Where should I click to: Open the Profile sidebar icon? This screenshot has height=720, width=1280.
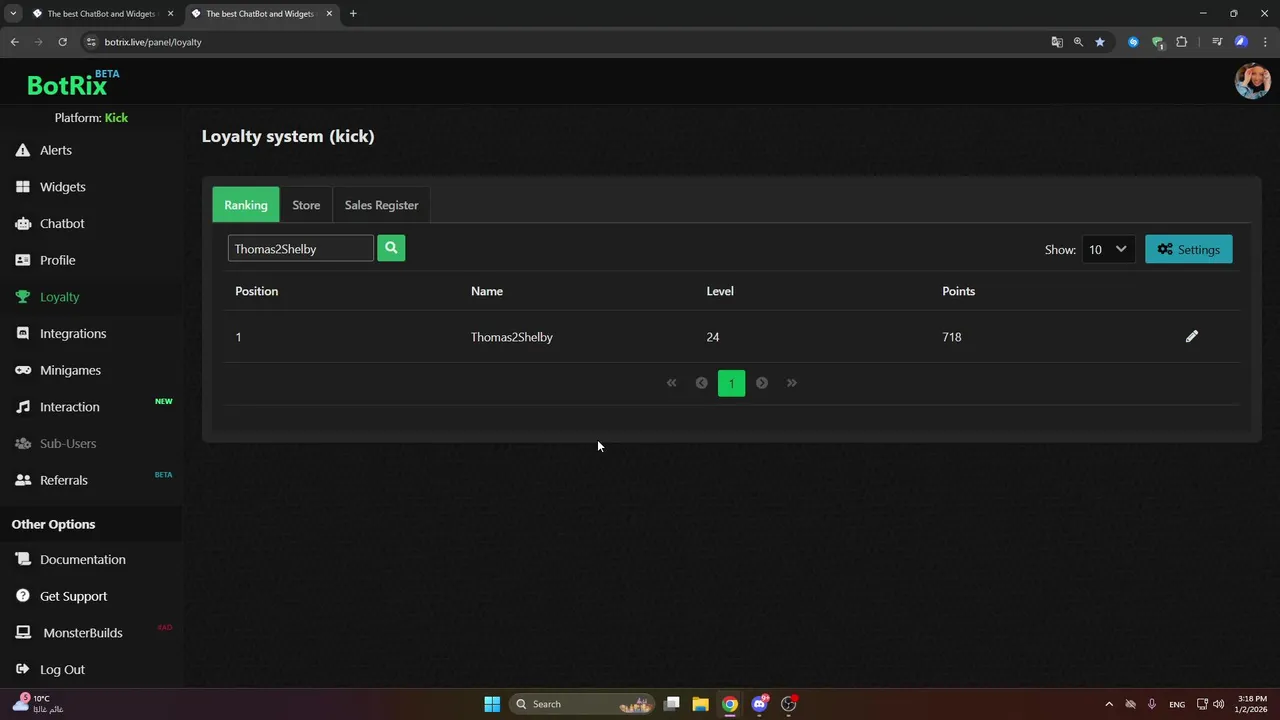22,260
